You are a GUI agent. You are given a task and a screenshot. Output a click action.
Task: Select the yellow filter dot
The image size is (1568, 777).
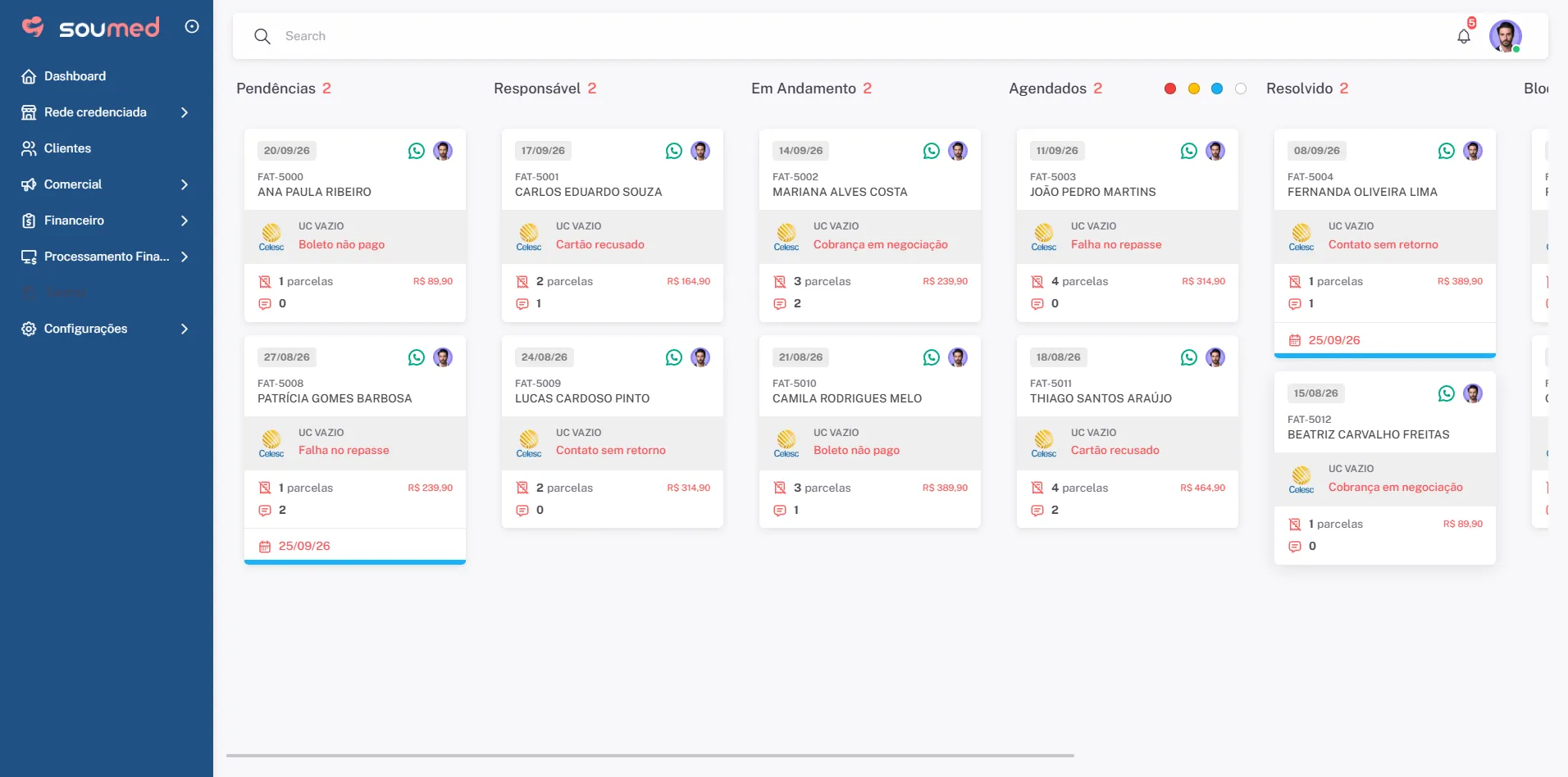(1194, 89)
